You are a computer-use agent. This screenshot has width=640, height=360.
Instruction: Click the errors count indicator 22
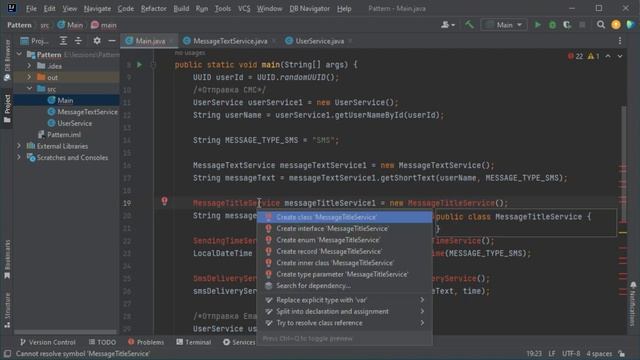(x=576, y=56)
